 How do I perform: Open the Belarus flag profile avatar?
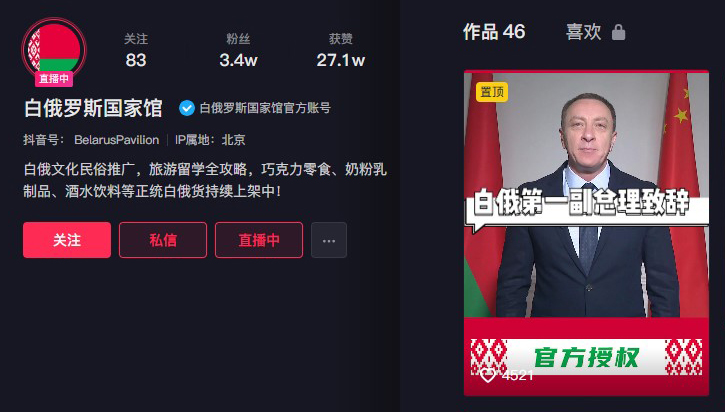pos(54,49)
